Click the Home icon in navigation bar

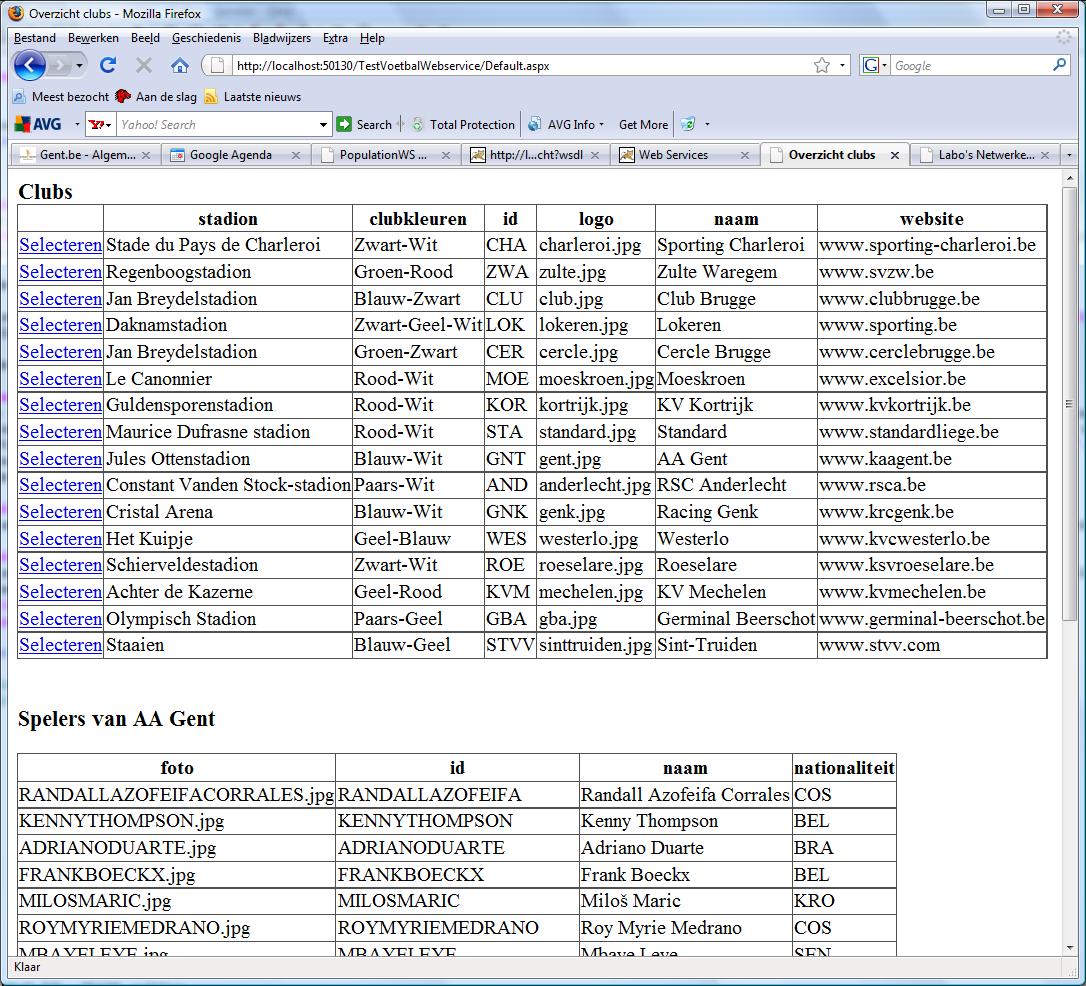click(180, 66)
